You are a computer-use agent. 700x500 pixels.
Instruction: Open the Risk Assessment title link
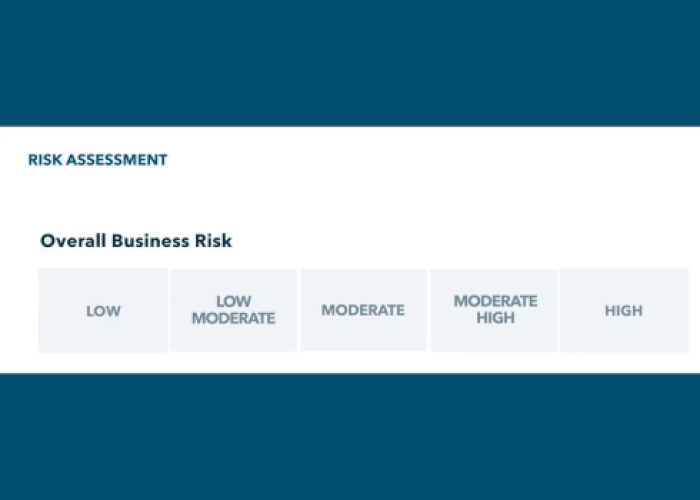tap(97, 160)
